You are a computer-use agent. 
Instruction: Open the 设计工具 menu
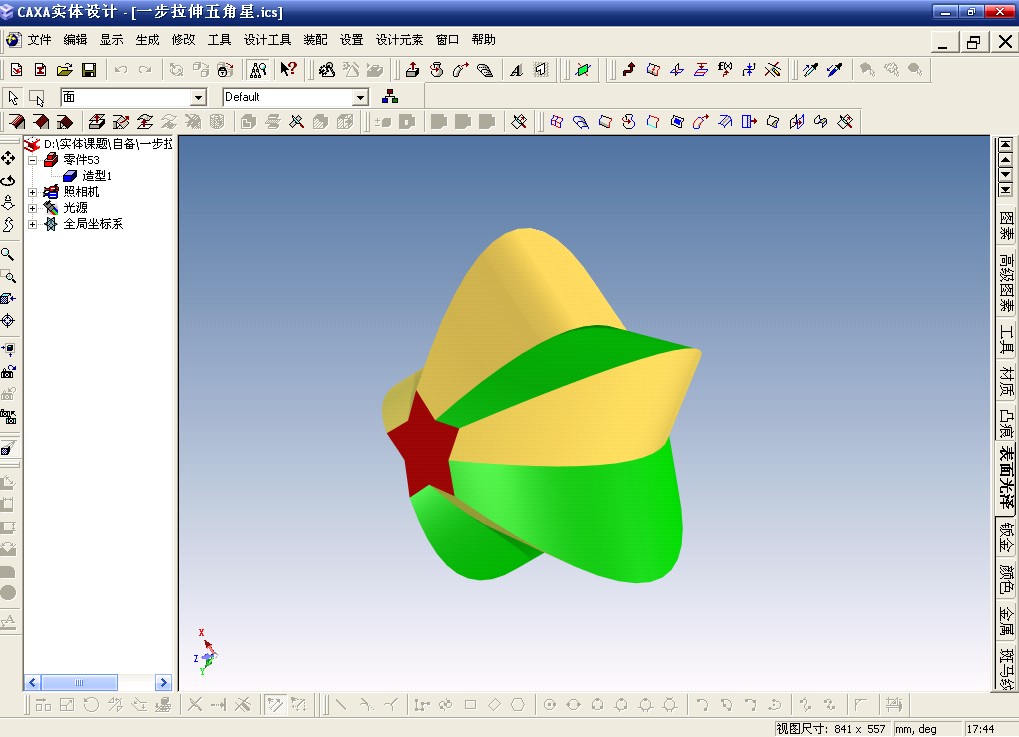[x=267, y=40]
